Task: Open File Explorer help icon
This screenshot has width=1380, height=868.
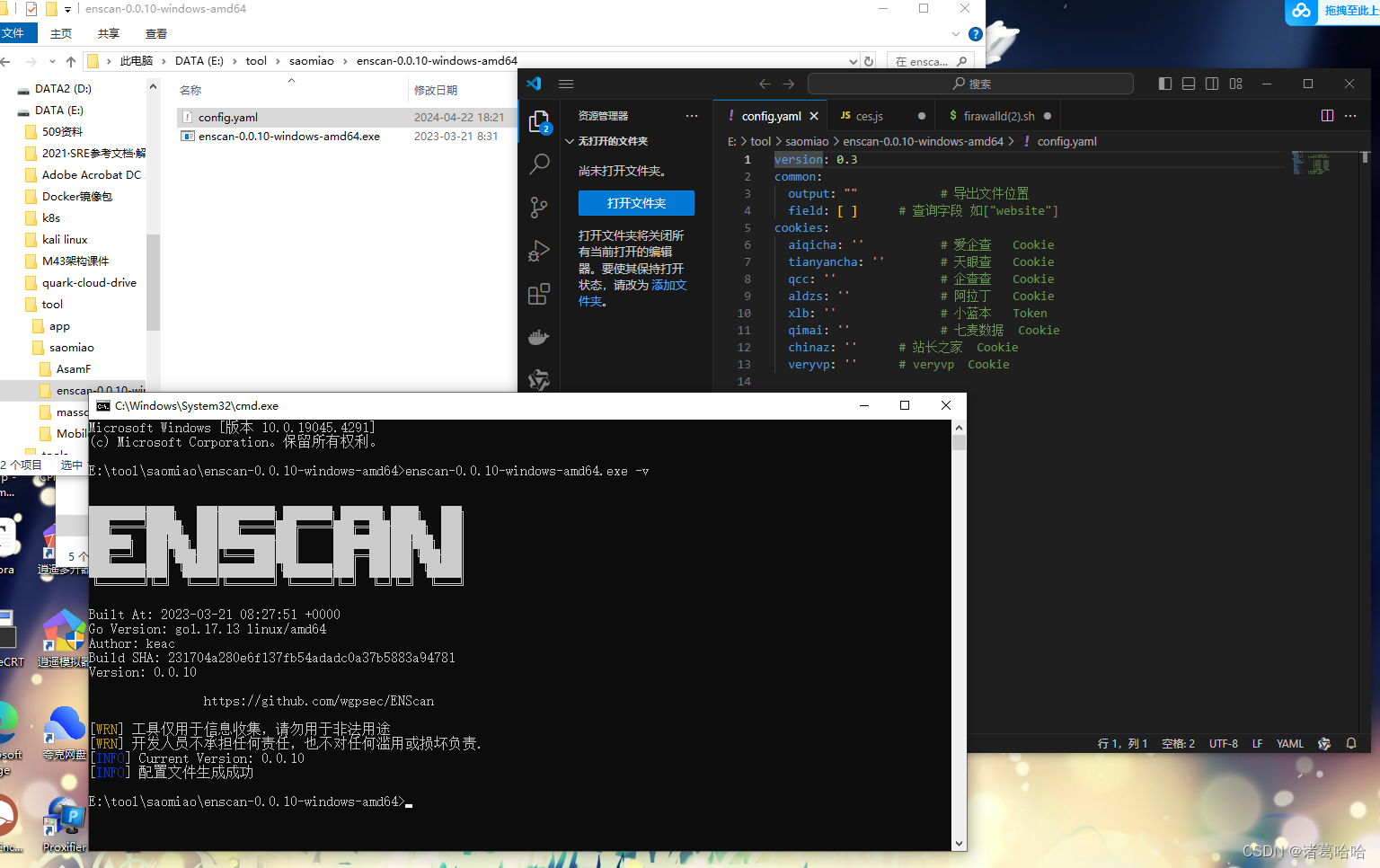Action: tap(976, 34)
